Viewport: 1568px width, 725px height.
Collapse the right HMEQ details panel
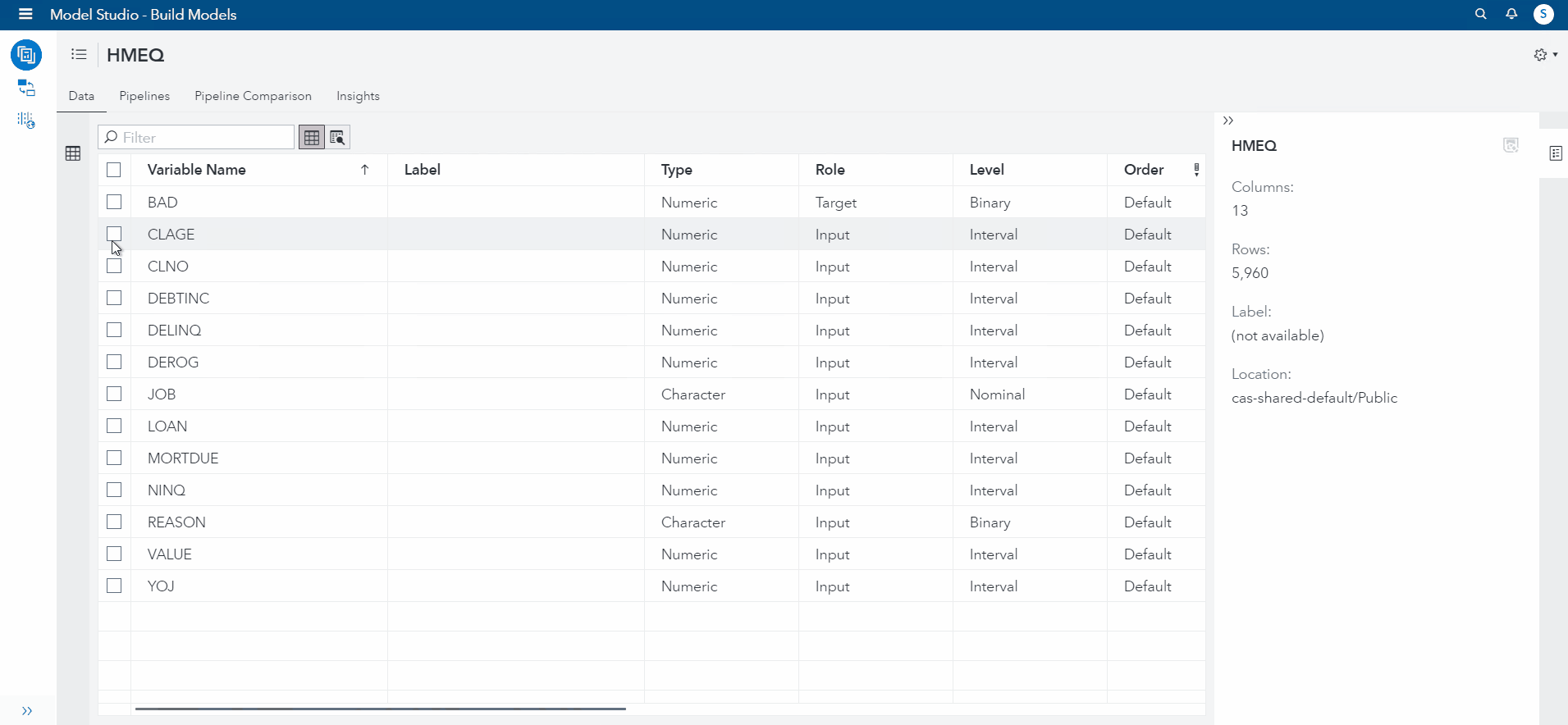1228,121
